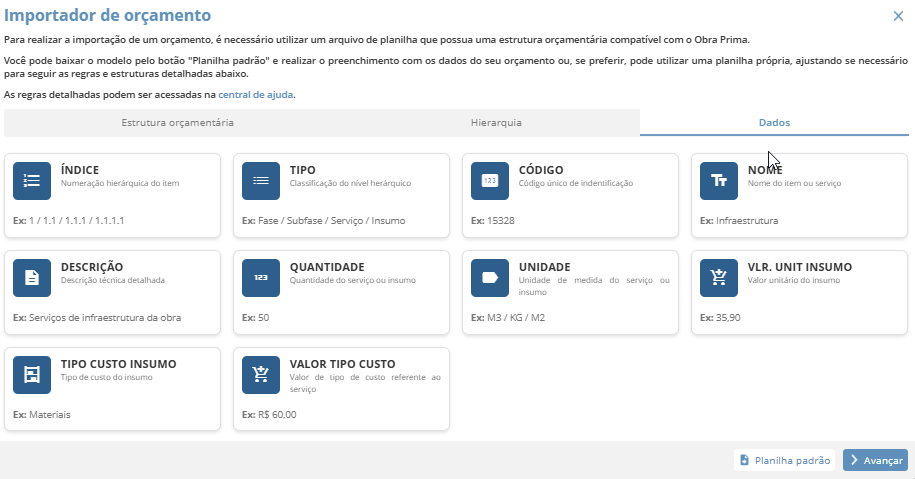Image resolution: width=915 pixels, height=479 pixels.
Task: Click the DESCRIÇÃO document icon
Action: tap(32, 278)
